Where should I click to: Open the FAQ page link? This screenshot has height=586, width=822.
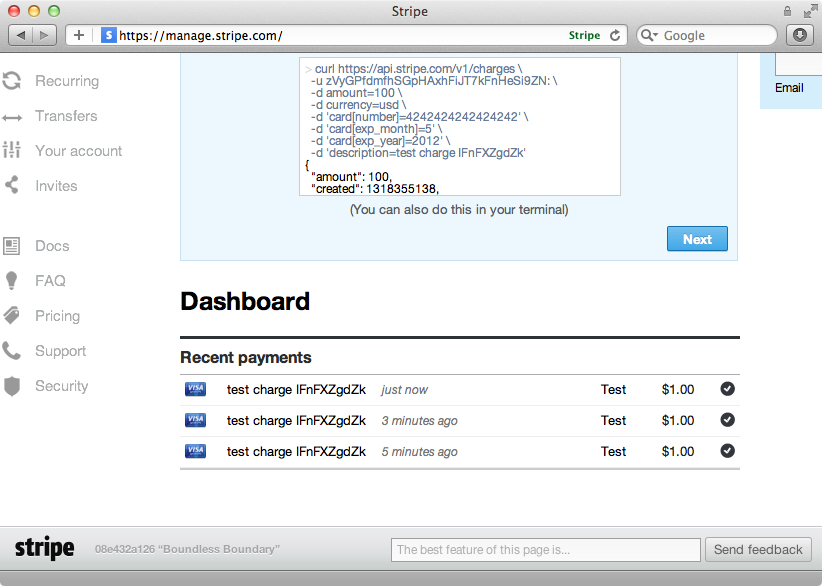pos(50,281)
